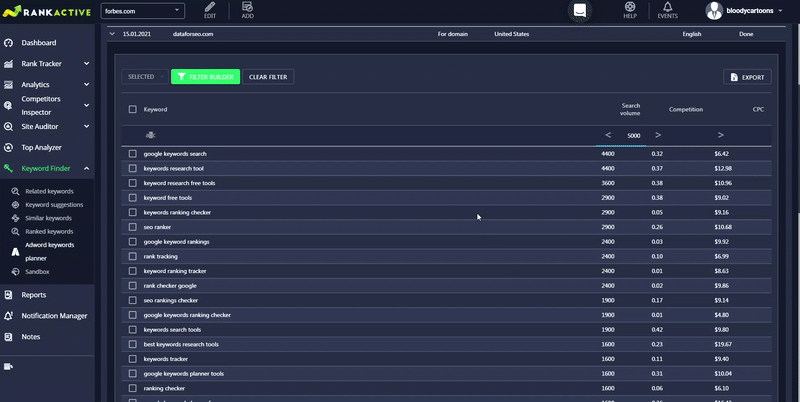The image size is (800, 402).
Task: Open the Help lifebuoy icon
Action: coord(630,7)
